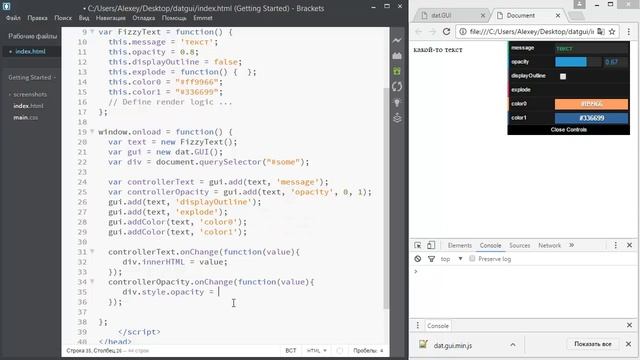Switch to the Network tab in DevTools
Screen dimensions: 640x360
coord(549,245)
